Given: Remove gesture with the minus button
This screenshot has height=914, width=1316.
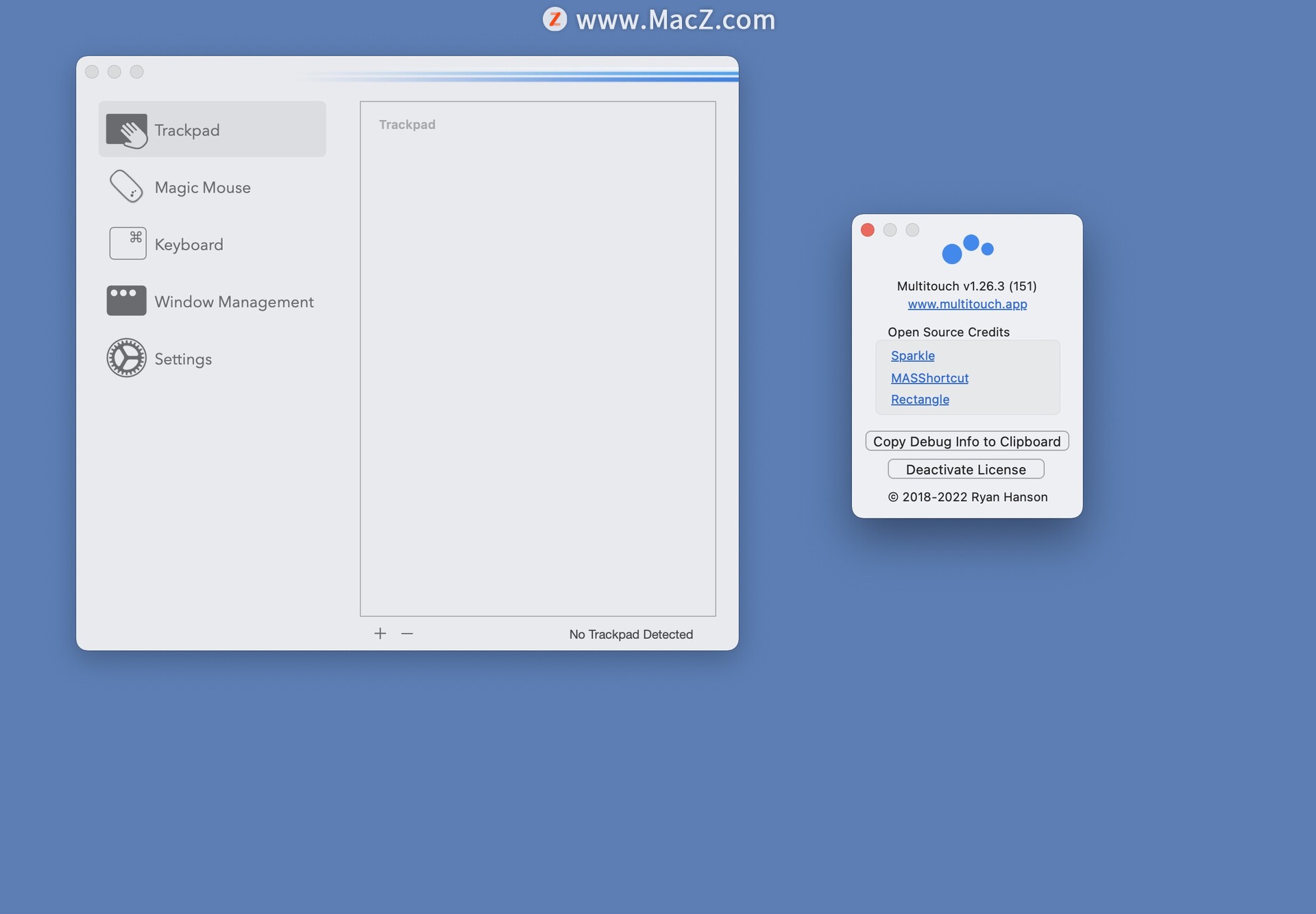Looking at the screenshot, I should coord(407,634).
